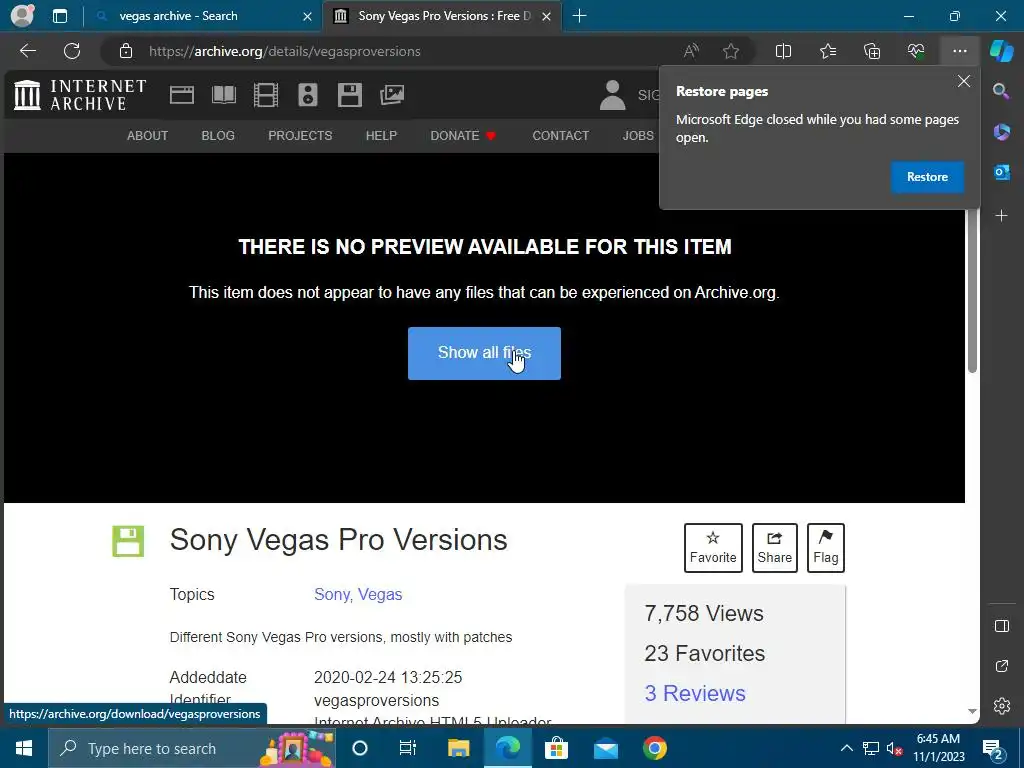Open the Vegas topic link
Screen dimensions: 1024x768
[x=380, y=595]
